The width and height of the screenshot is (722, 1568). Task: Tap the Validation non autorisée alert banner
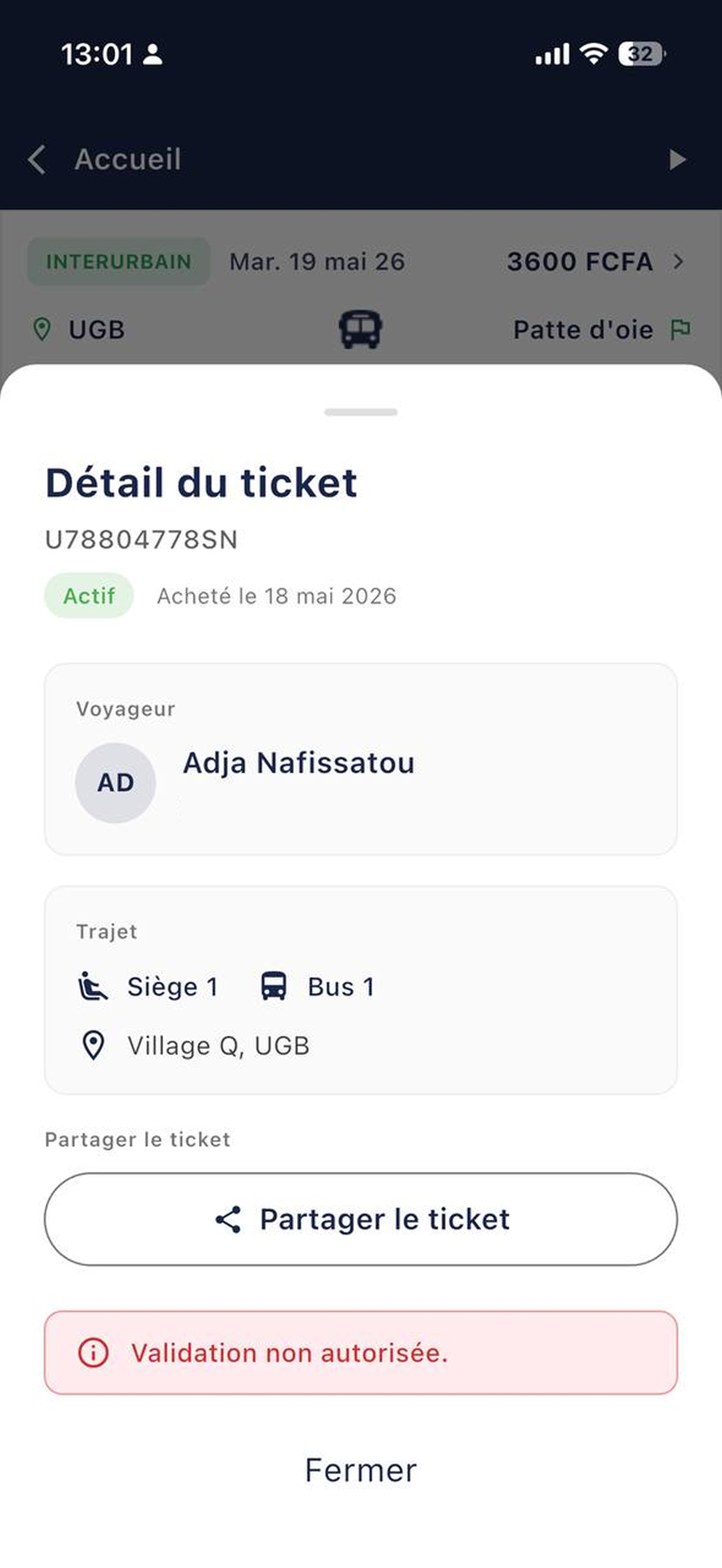pyautogui.click(x=361, y=1353)
